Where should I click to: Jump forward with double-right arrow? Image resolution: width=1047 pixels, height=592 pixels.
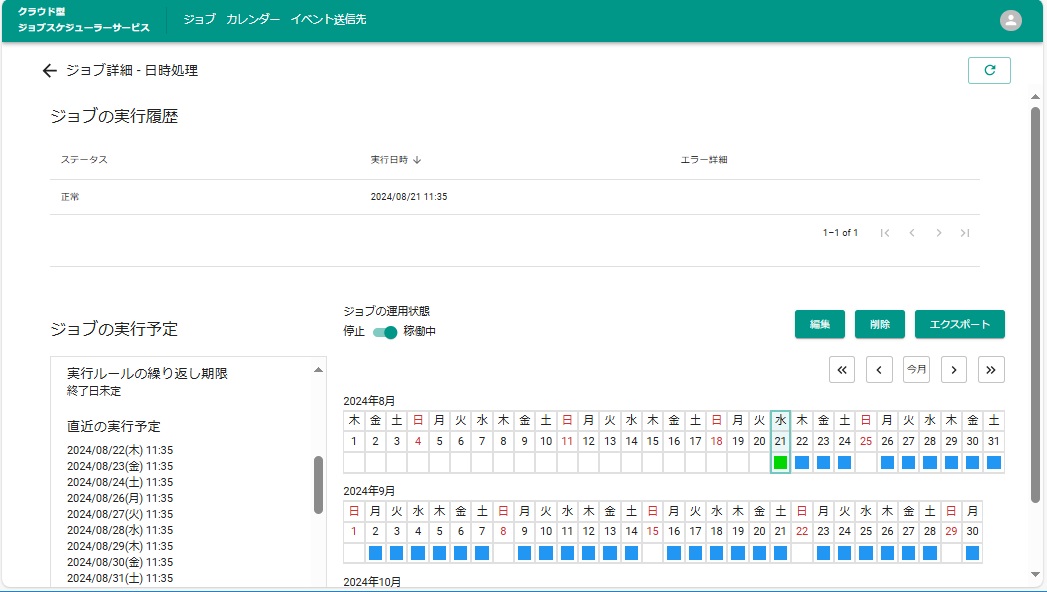(x=991, y=369)
